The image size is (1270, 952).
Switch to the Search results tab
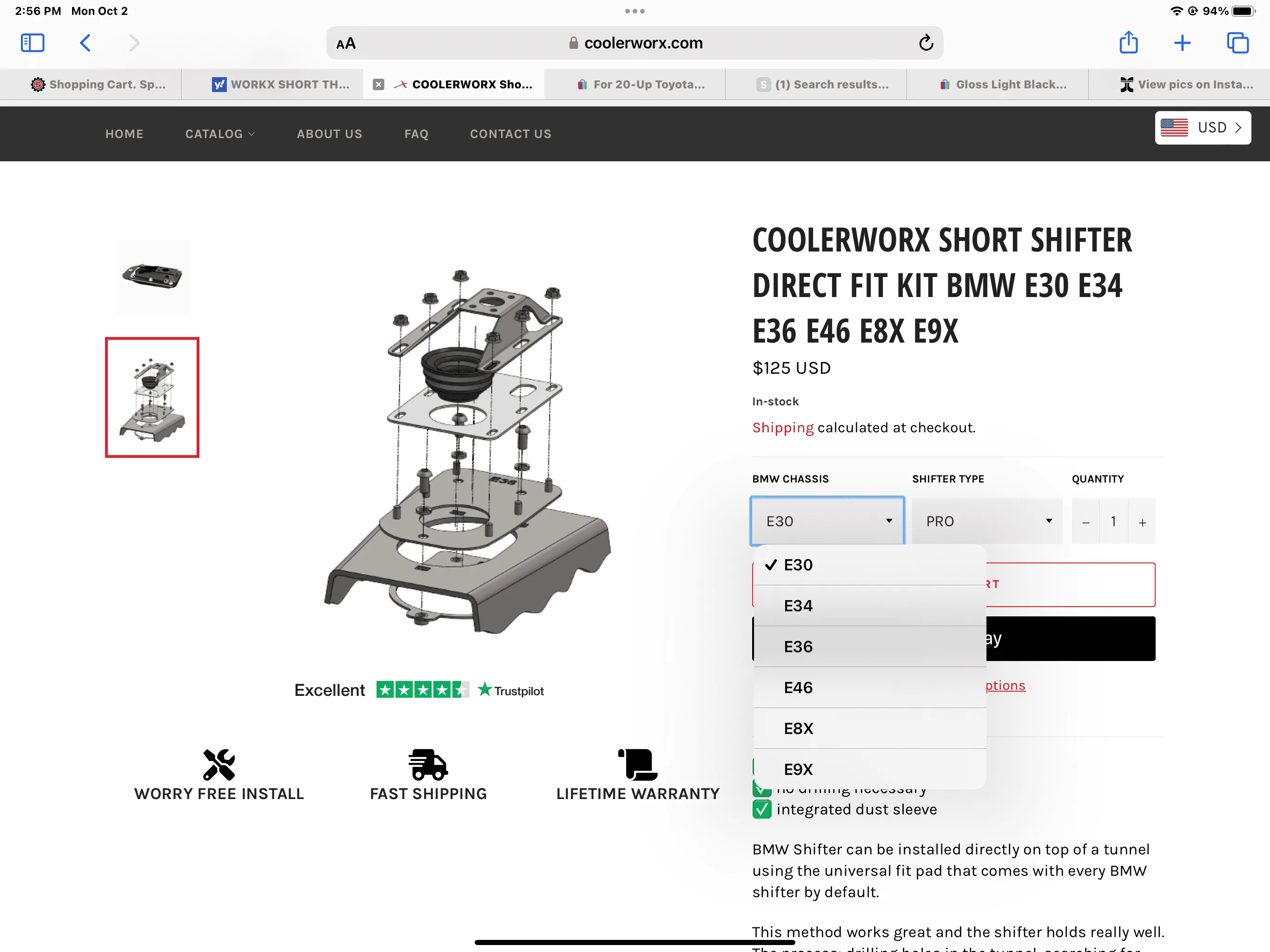pyautogui.click(x=816, y=85)
